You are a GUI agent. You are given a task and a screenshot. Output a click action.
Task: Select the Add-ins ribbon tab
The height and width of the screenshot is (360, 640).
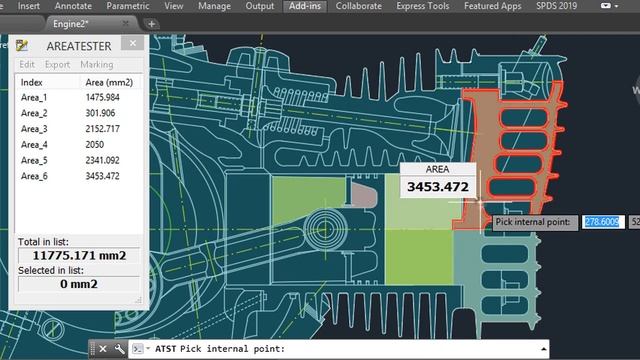tap(305, 6)
